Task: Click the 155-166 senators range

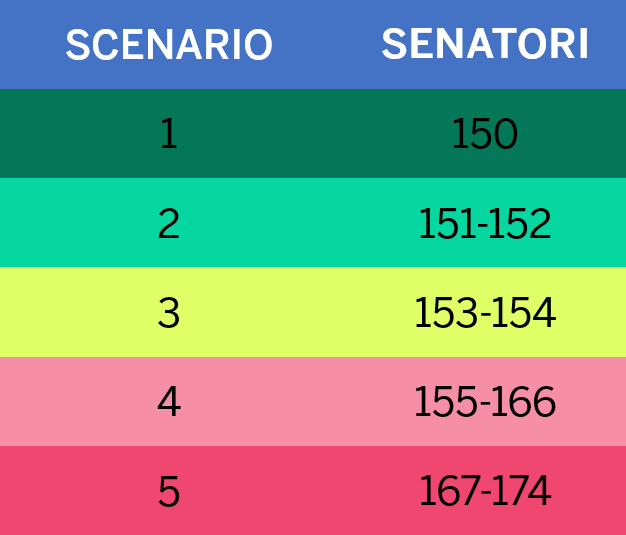Action: [485, 402]
